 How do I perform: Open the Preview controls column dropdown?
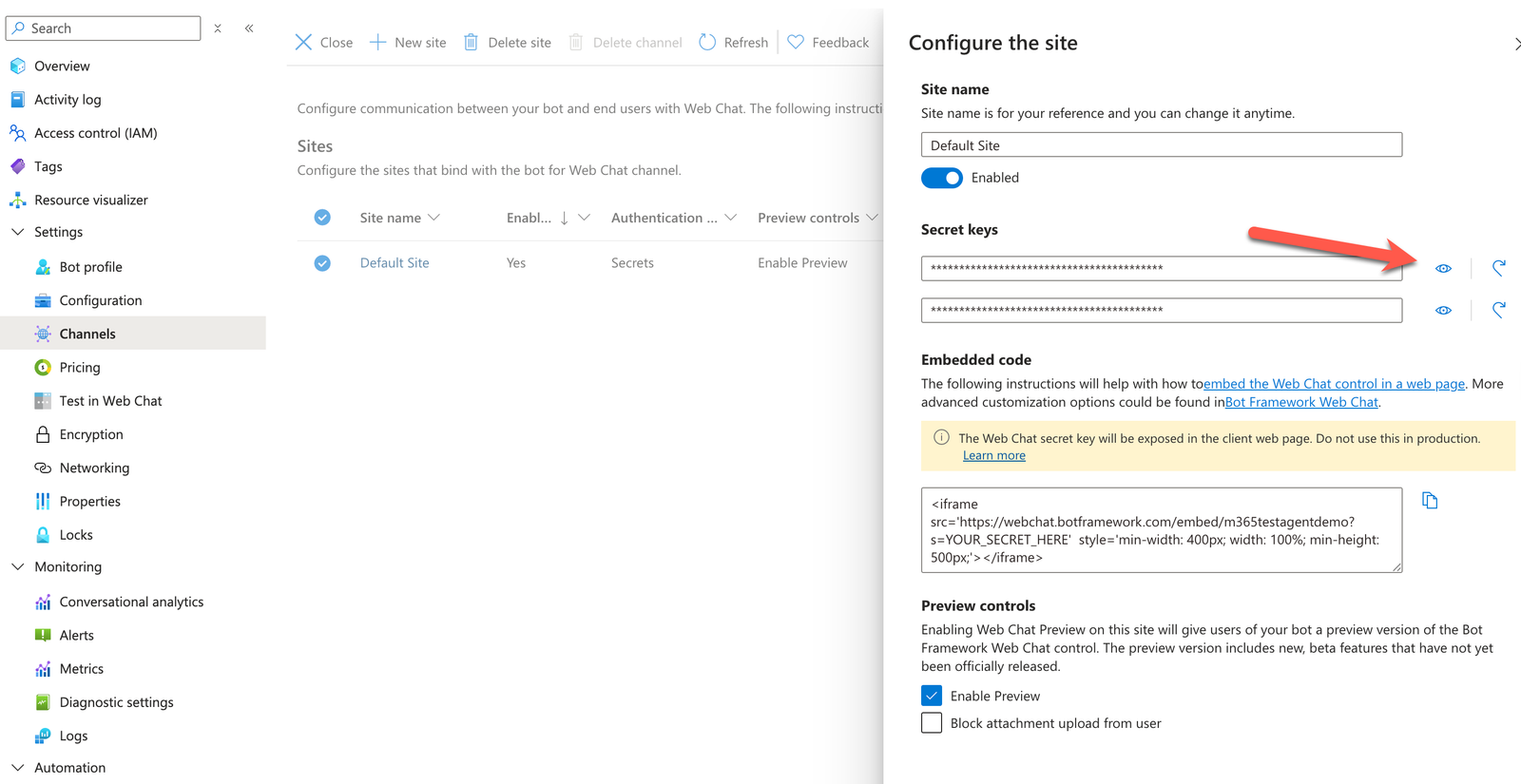[872, 218]
